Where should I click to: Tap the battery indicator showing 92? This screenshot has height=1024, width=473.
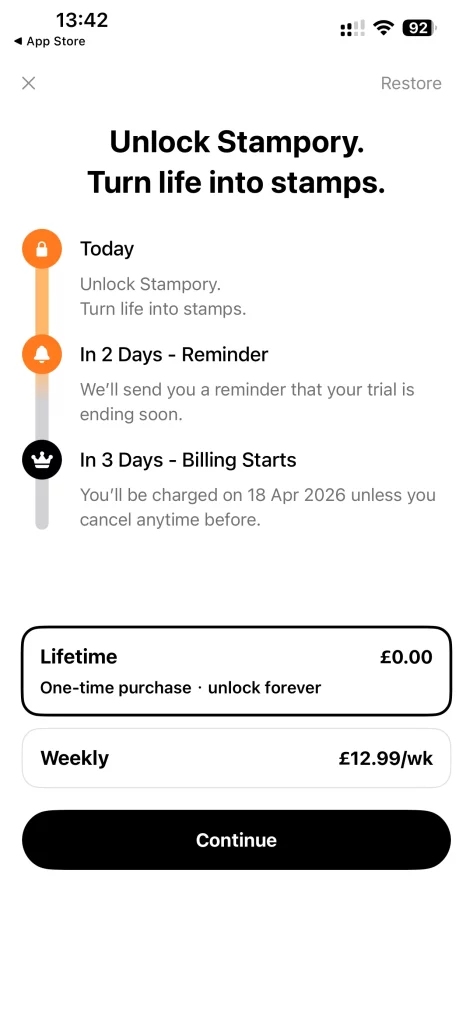[x=420, y=28]
